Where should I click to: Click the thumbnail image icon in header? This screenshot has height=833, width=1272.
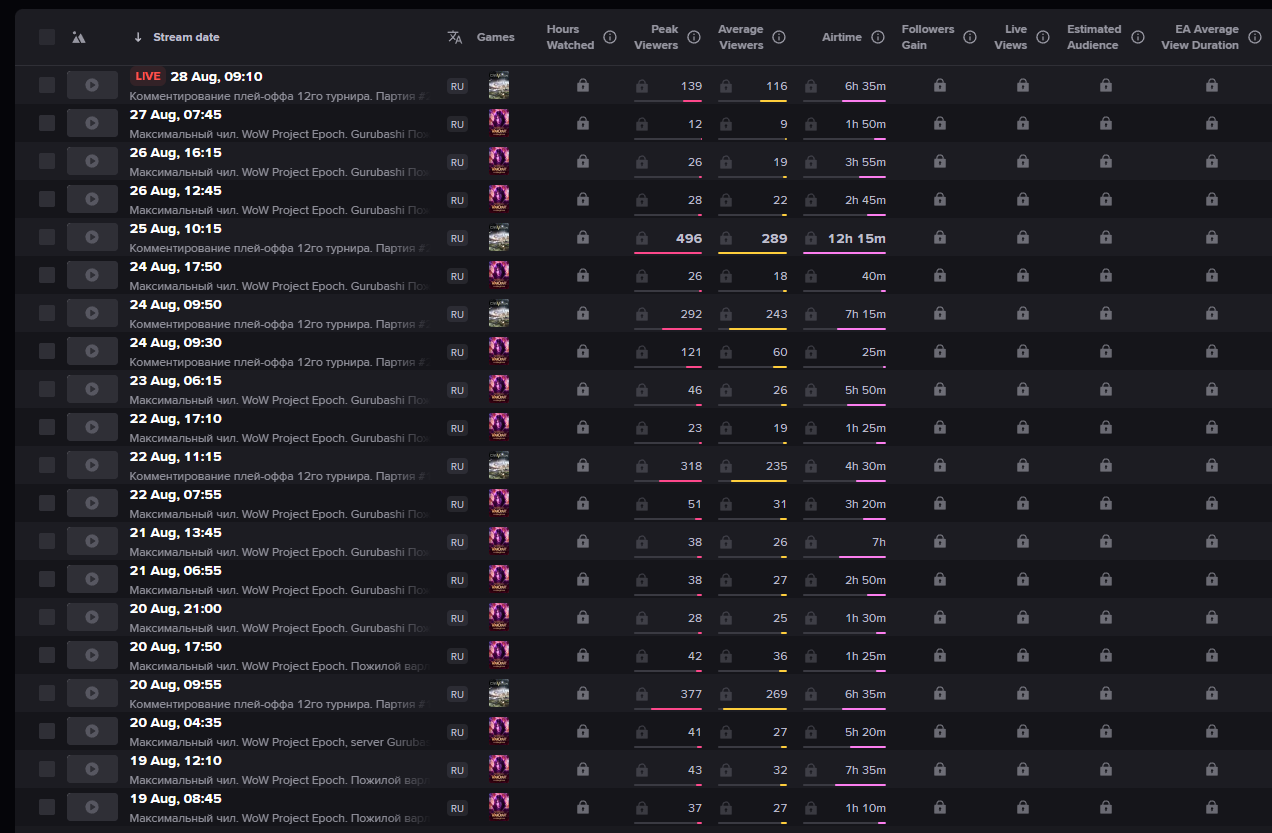[x=79, y=37]
